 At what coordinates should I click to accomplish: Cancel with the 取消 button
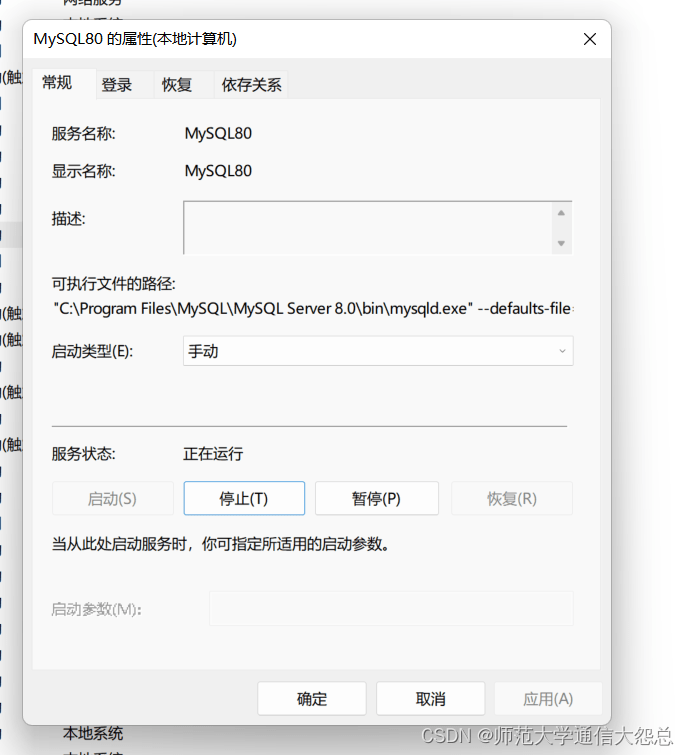click(430, 699)
